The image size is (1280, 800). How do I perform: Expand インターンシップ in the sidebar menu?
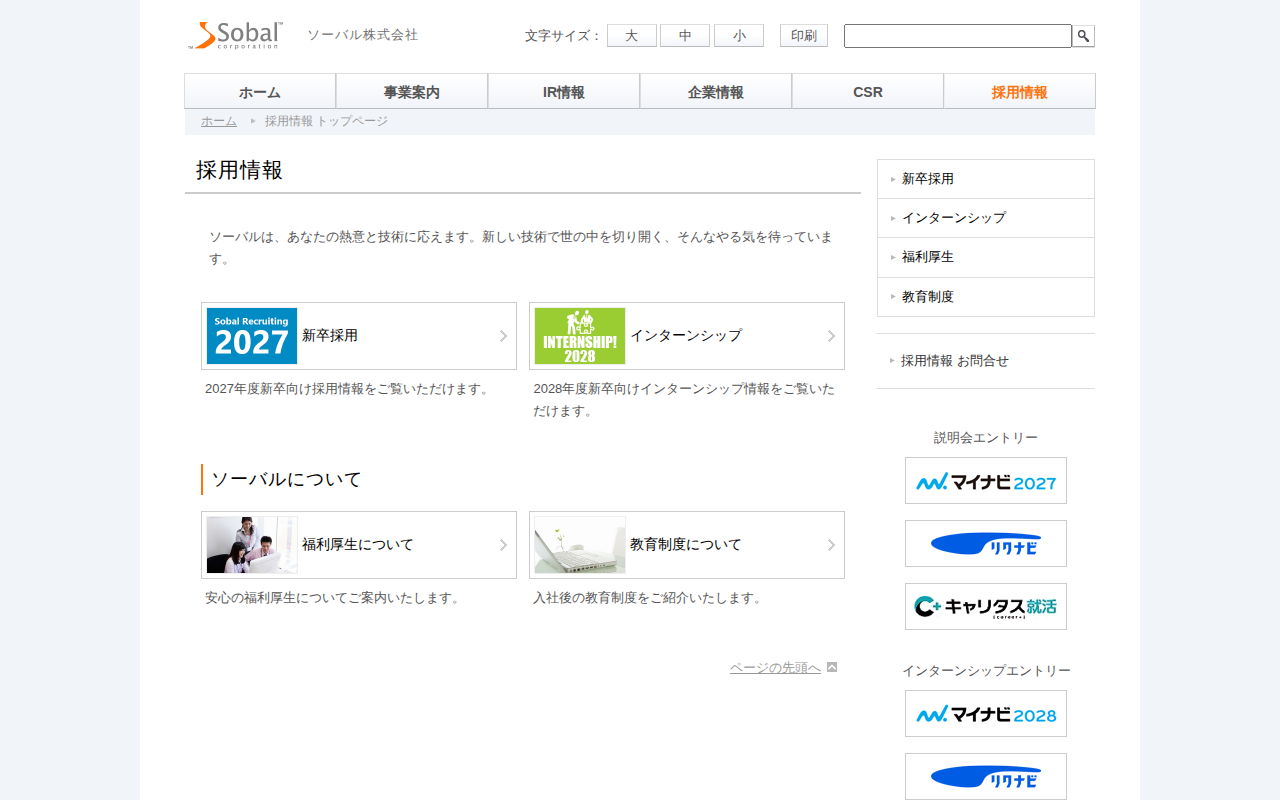953,218
